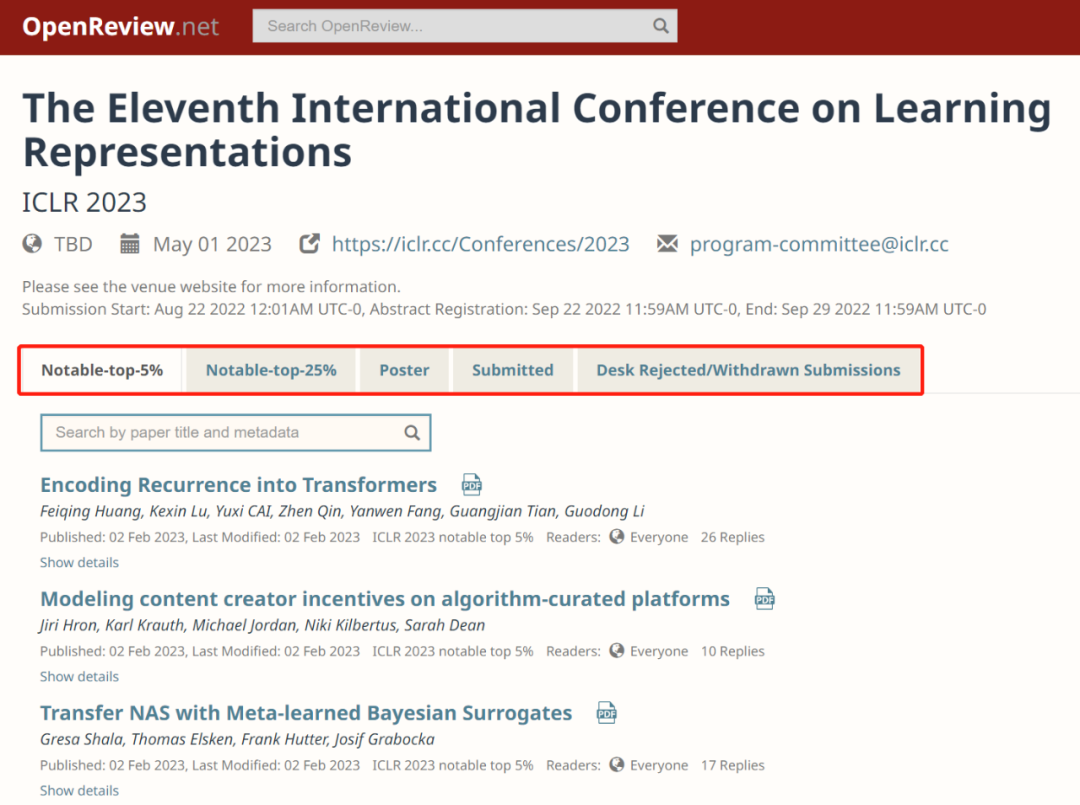Click the paper title search input field

pyautogui.click(x=220, y=432)
